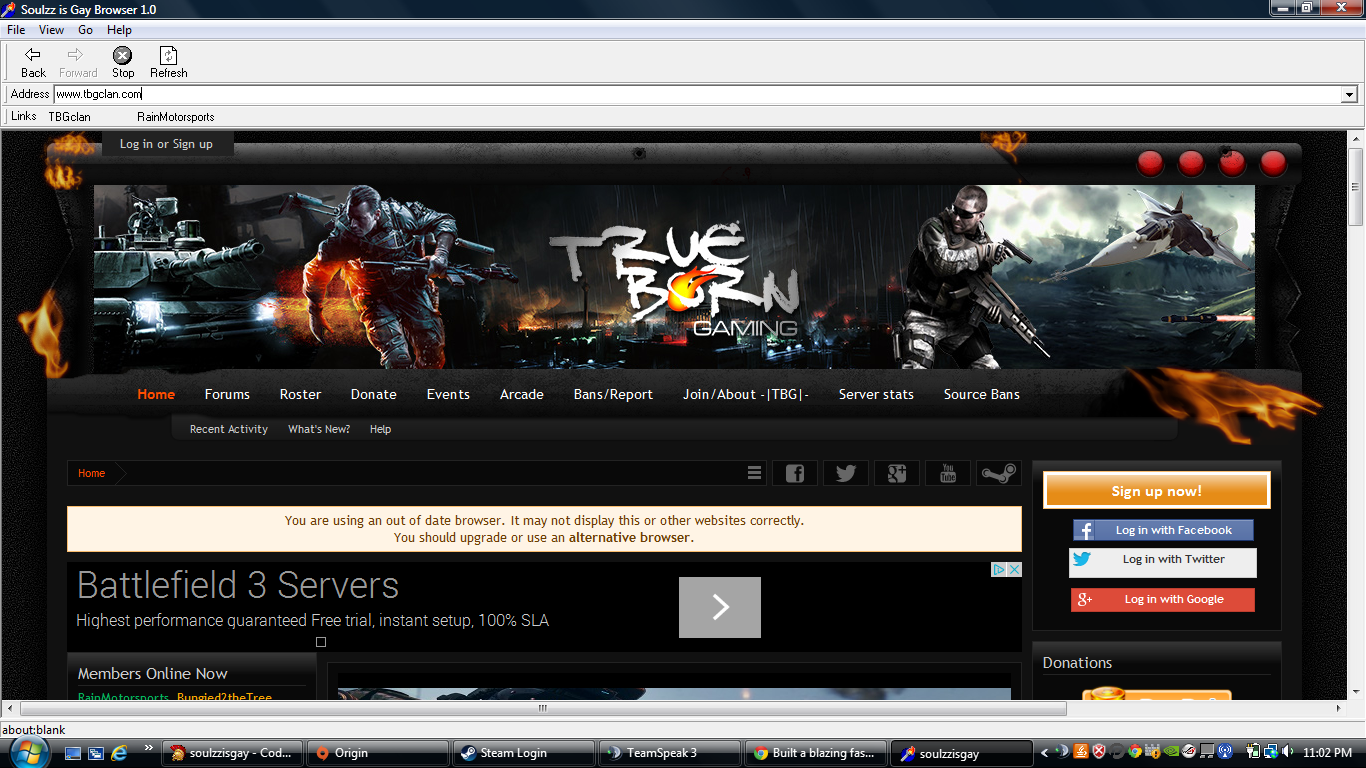The width and height of the screenshot is (1366, 768).
Task: Open the TBGclan links bar shortcut
Action: point(69,117)
